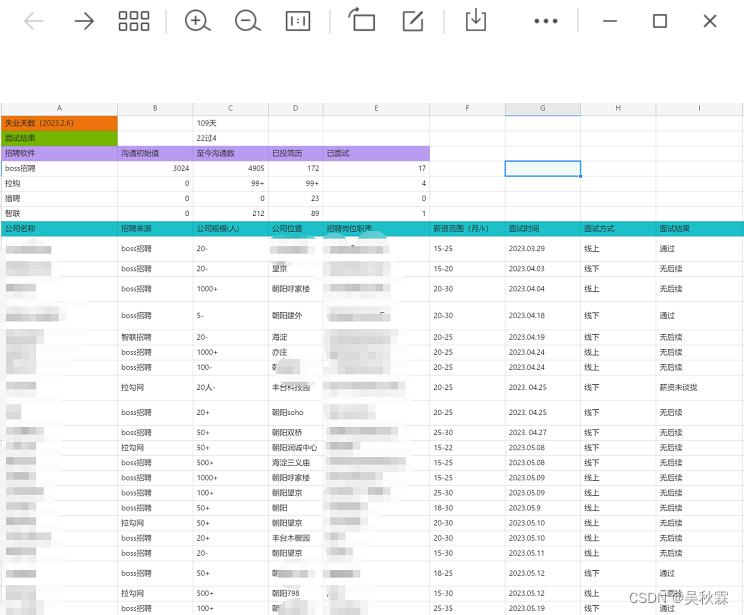Select the '海淀三义庙' location cell
This screenshot has width=744, height=615.
pyautogui.click(x=296, y=463)
